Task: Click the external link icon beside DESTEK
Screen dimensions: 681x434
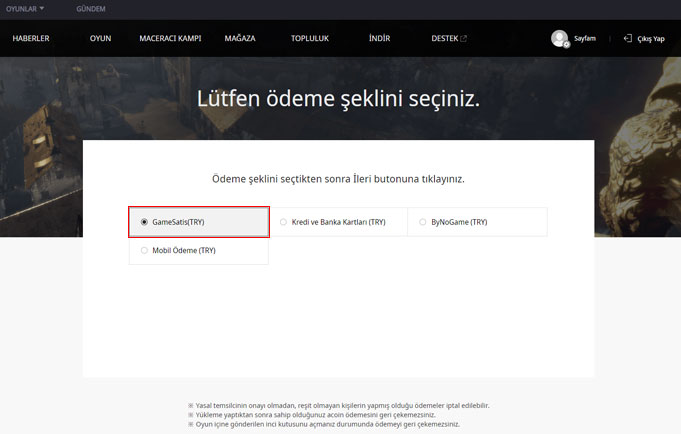Action: click(463, 39)
